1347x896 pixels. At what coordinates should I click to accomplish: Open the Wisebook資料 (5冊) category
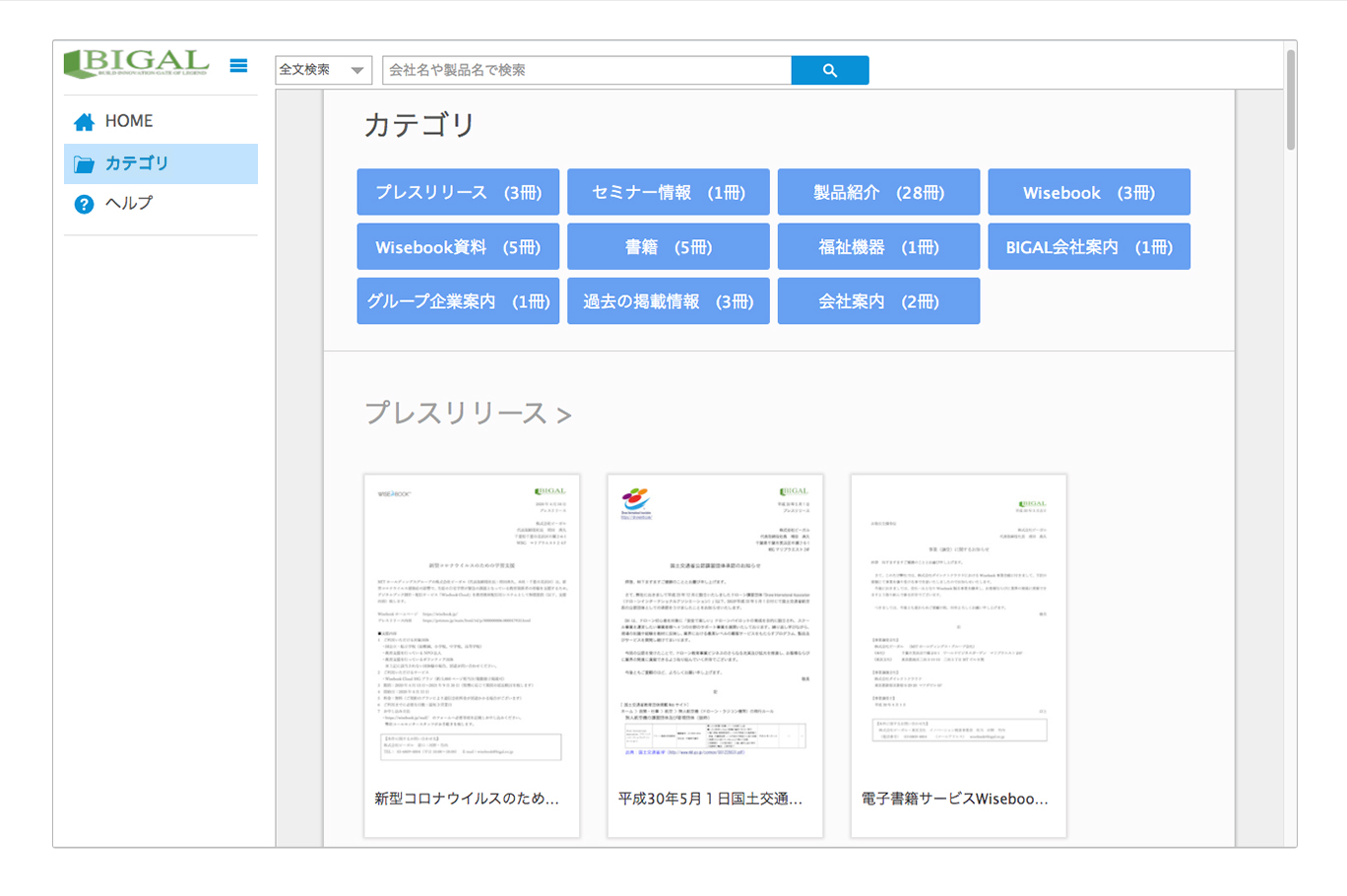tap(457, 246)
